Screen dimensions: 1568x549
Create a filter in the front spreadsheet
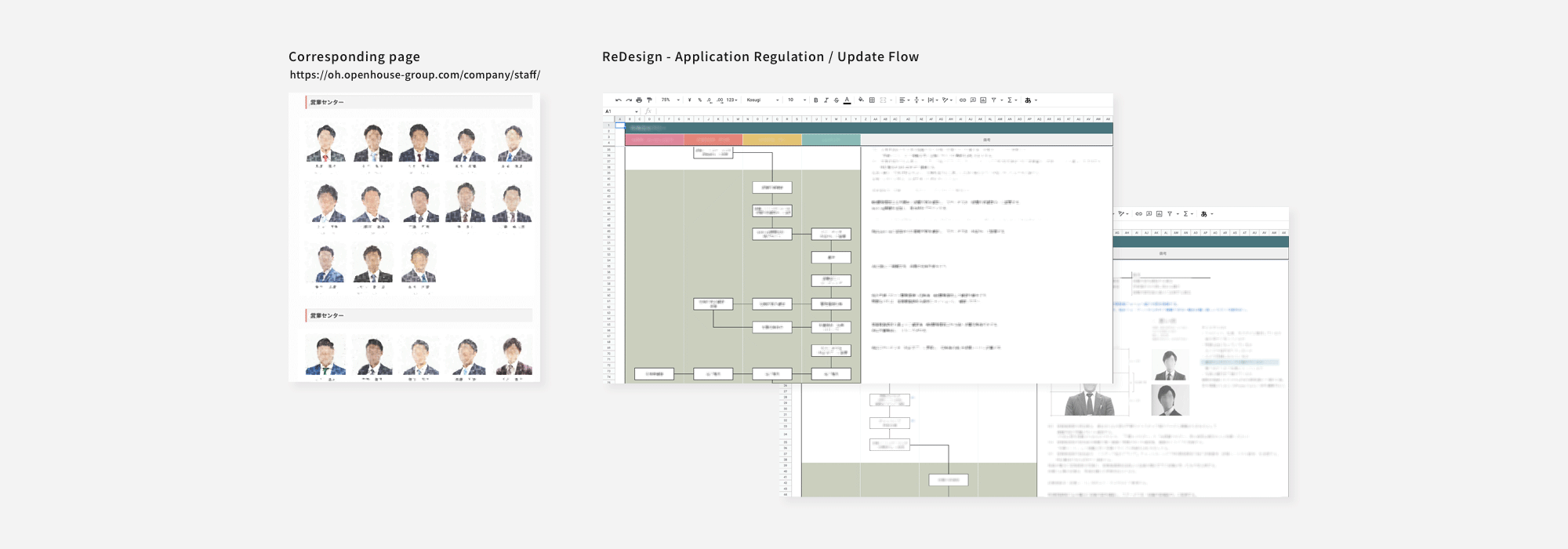click(993, 100)
